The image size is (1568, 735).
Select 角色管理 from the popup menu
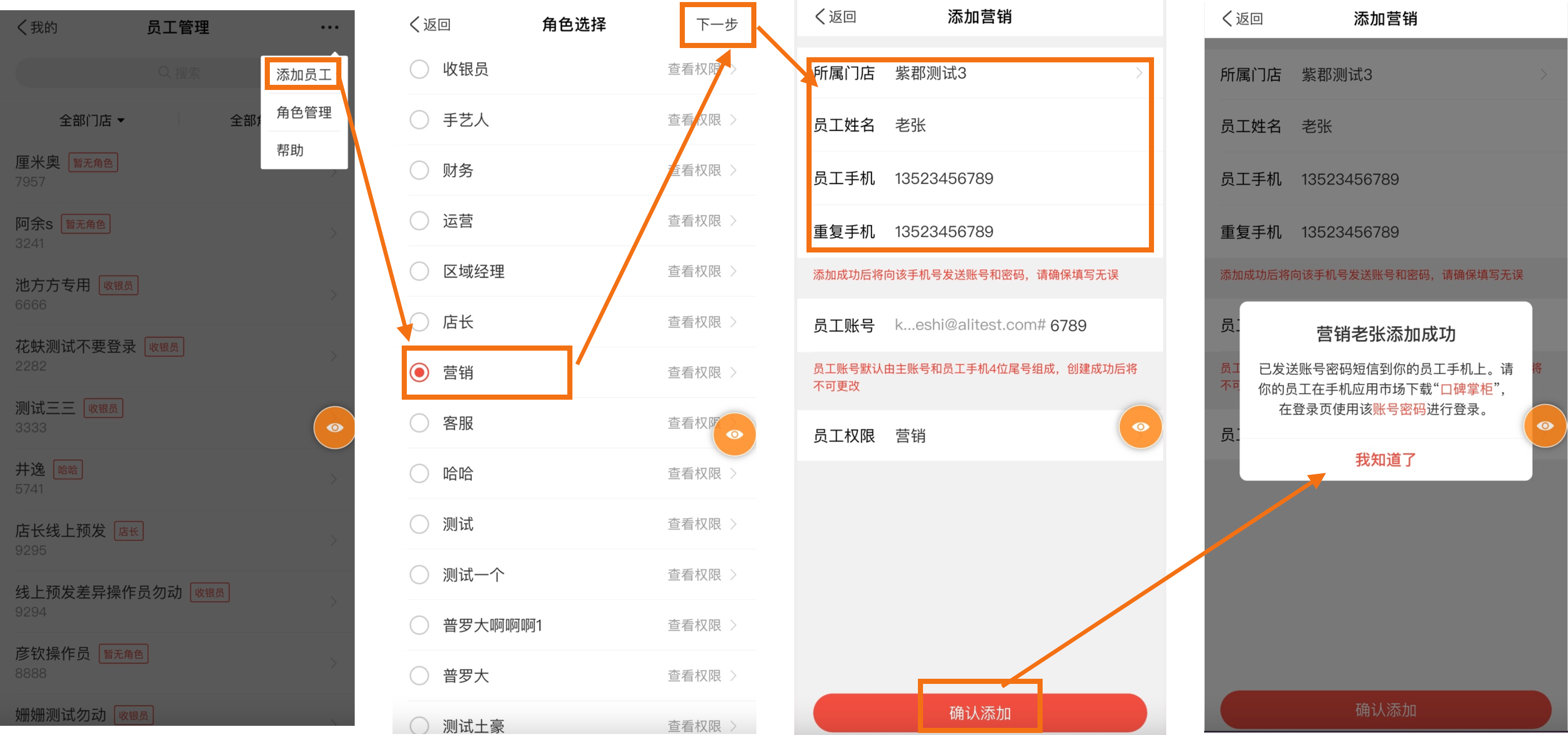[304, 112]
